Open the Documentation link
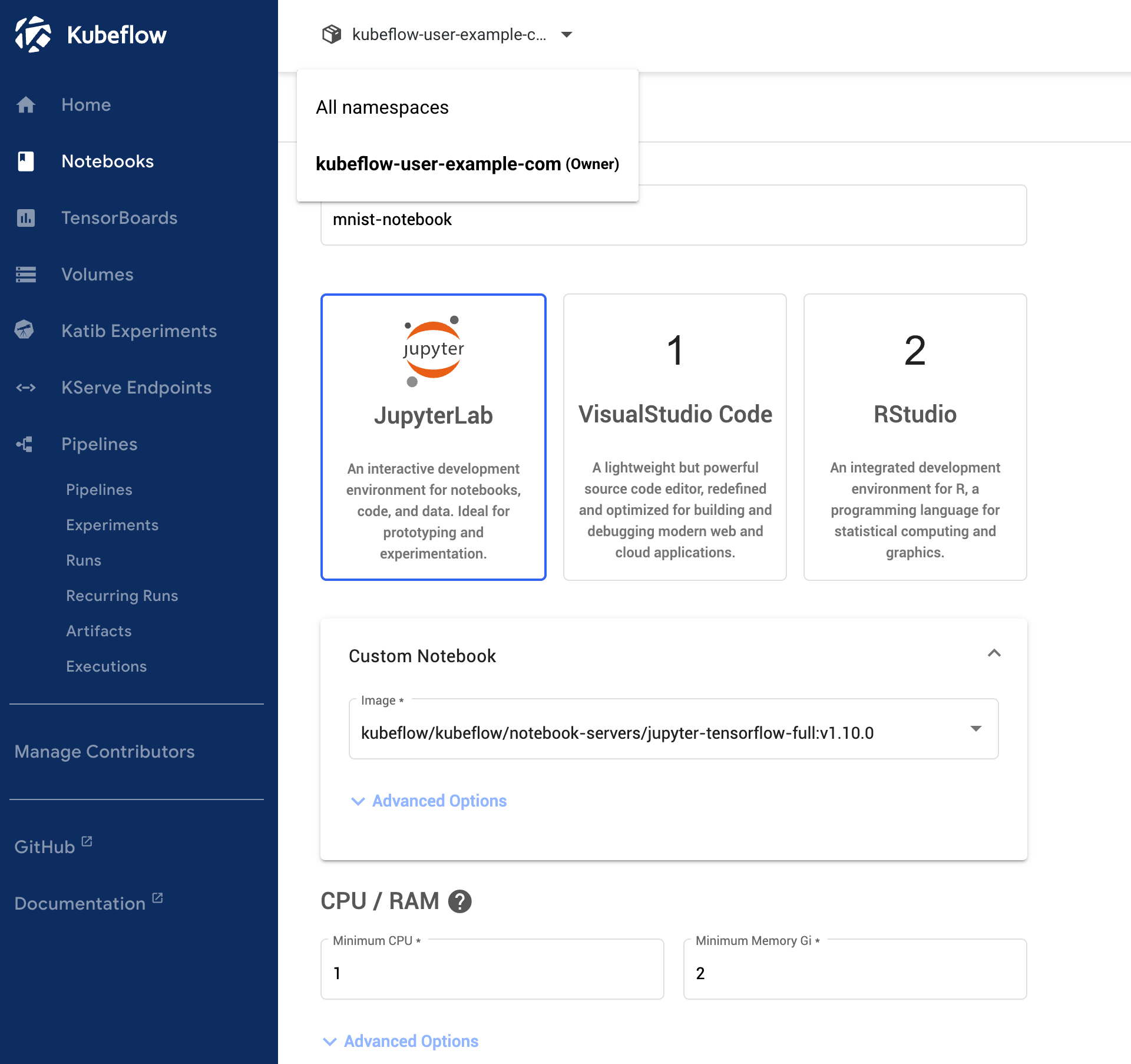1131x1064 pixels. pyautogui.click(x=80, y=904)
